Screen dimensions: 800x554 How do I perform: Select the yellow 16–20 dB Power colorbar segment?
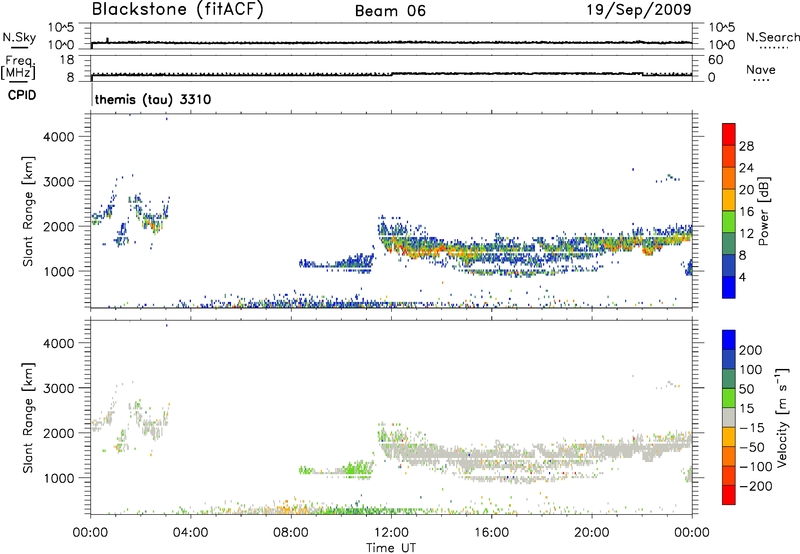tap(729, 199)
